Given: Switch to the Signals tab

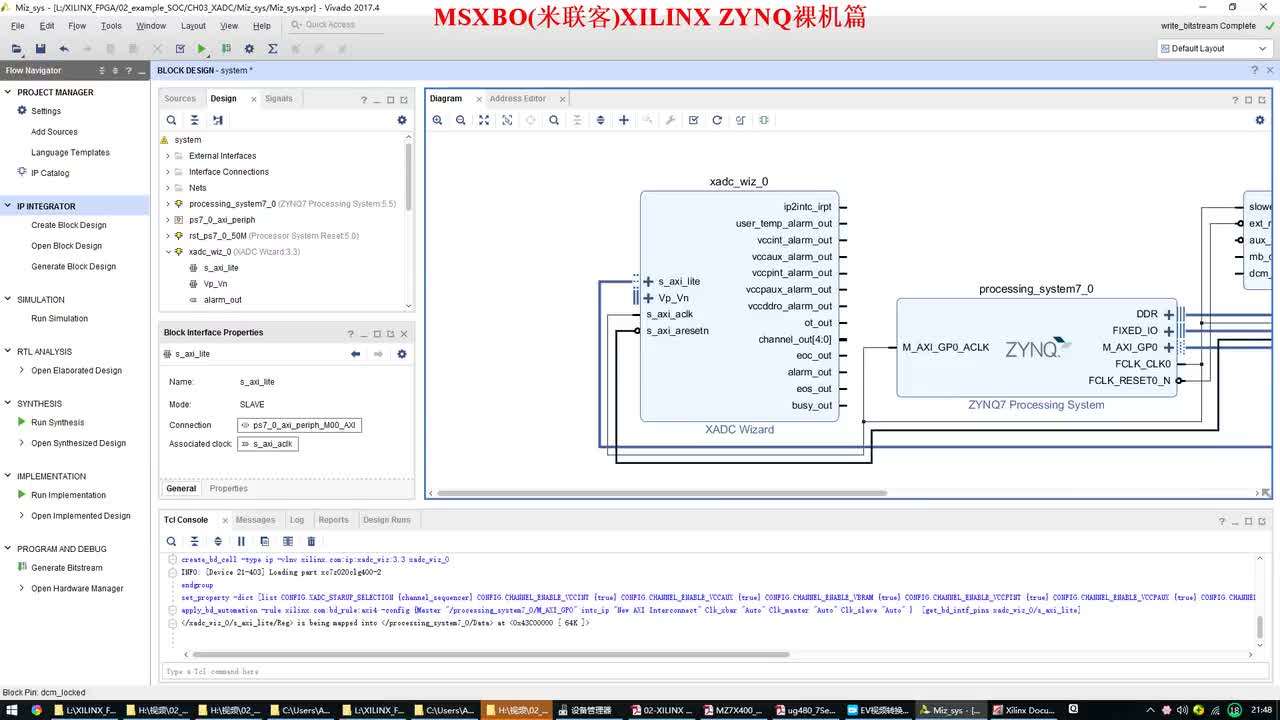Looking at the screenshot, I should pyautogui.click(x=278, y=98).
